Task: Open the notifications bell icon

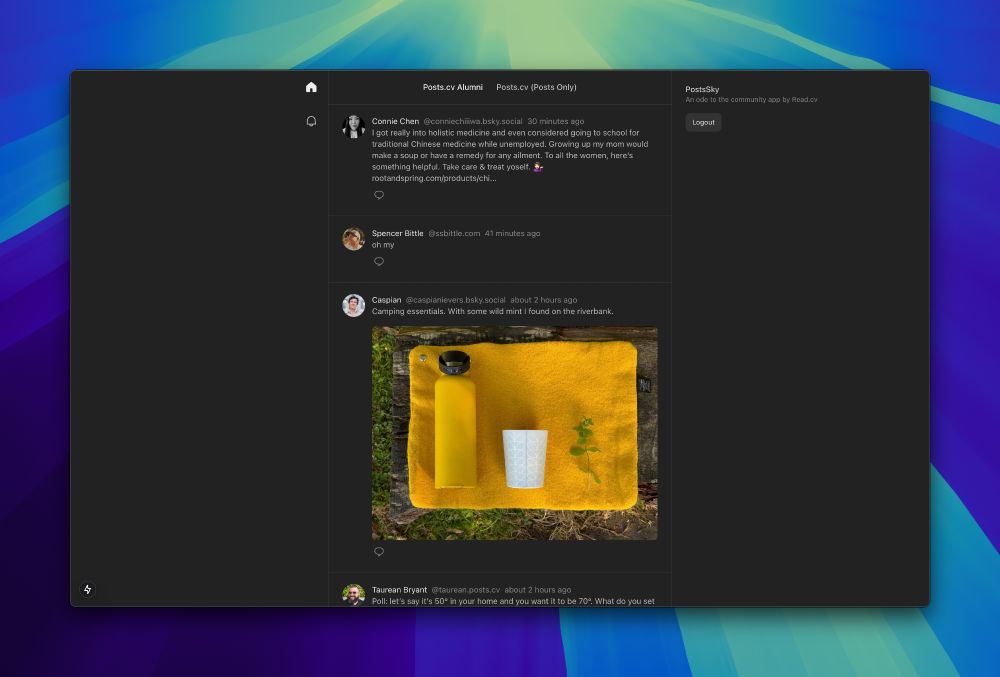Action: (311, 121)
